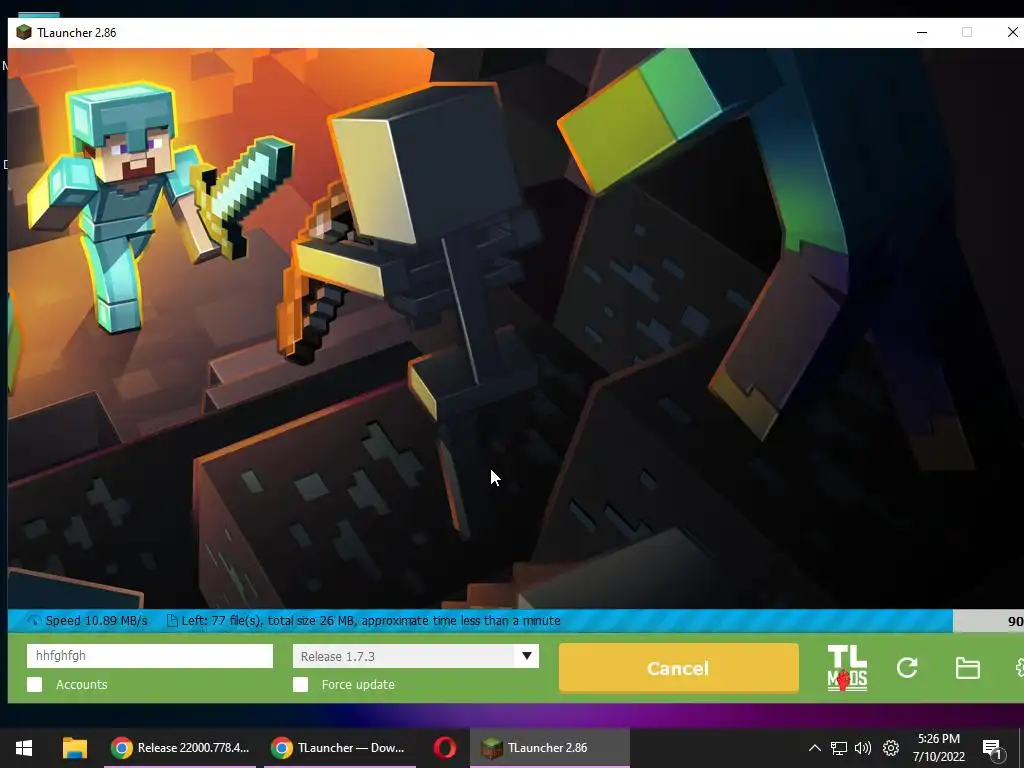Click the version dropdown arrow
Viewport: 1024px width, 768px height.
tap(526, 656)
